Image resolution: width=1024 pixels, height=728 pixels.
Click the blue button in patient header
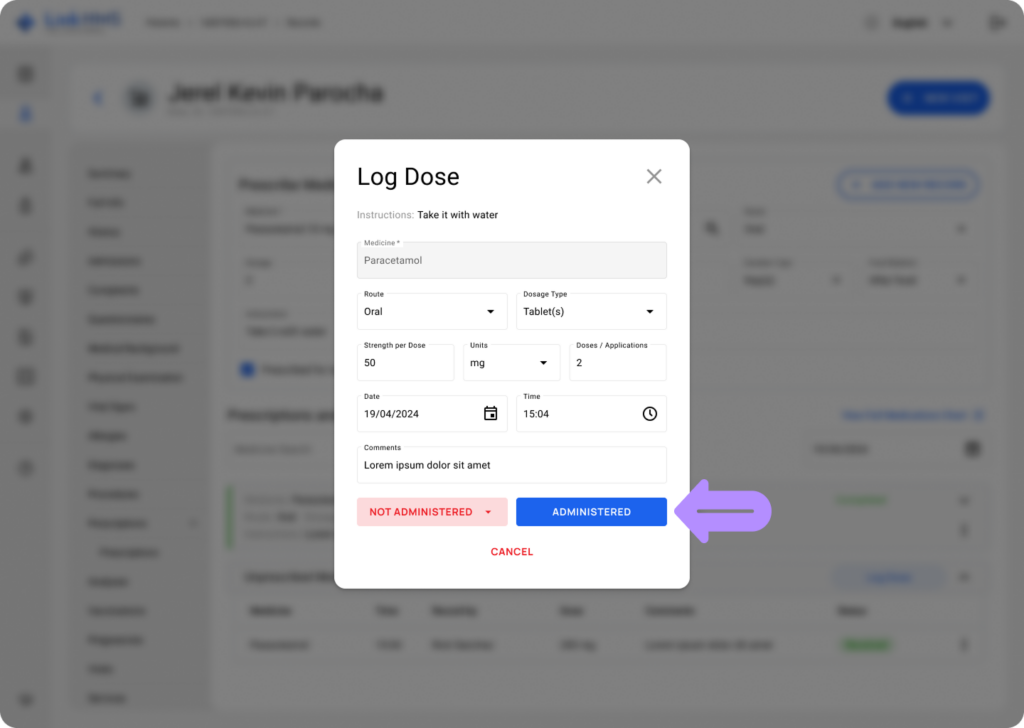tap(938, 98)
